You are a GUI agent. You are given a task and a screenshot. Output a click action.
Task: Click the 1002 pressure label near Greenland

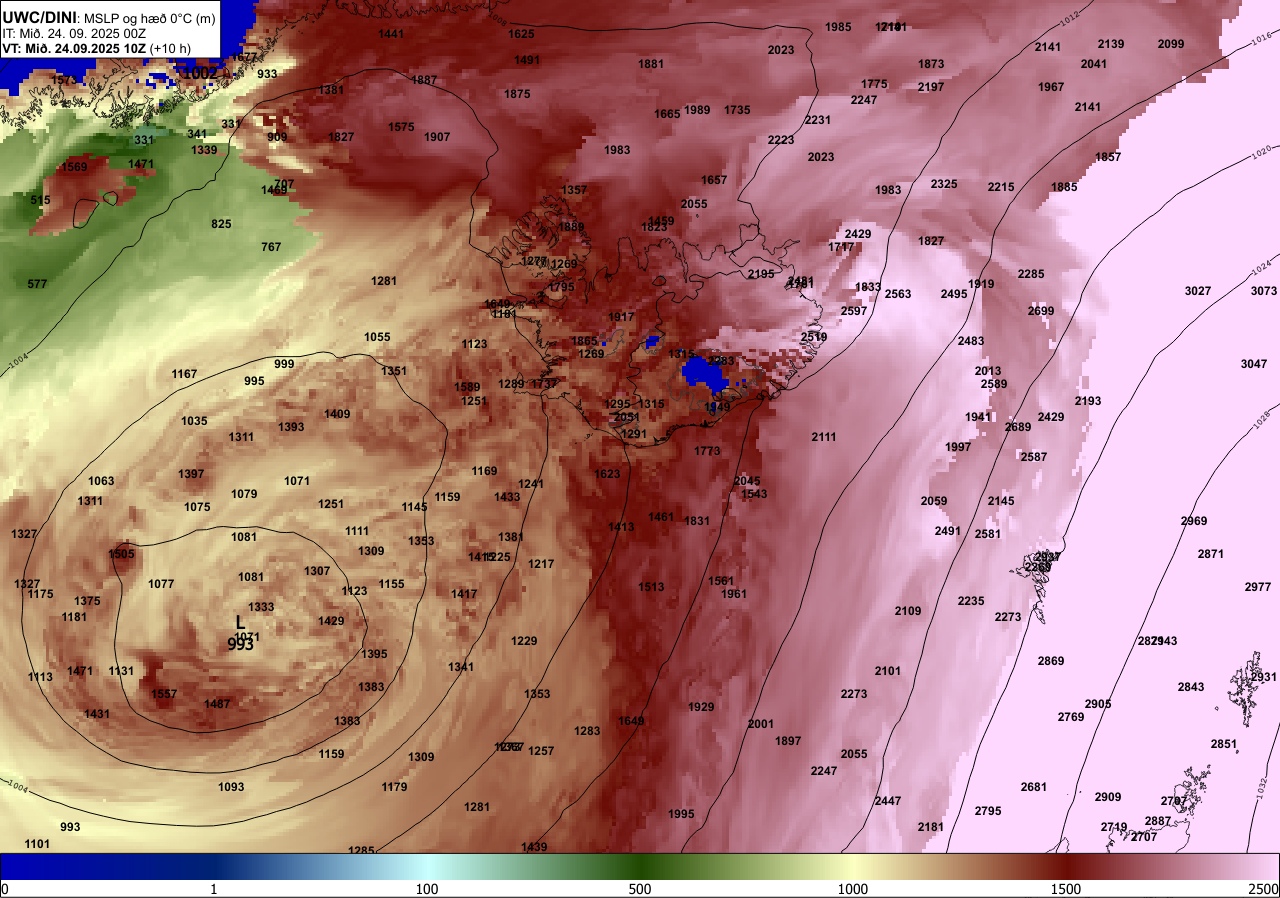click(200, 73)
